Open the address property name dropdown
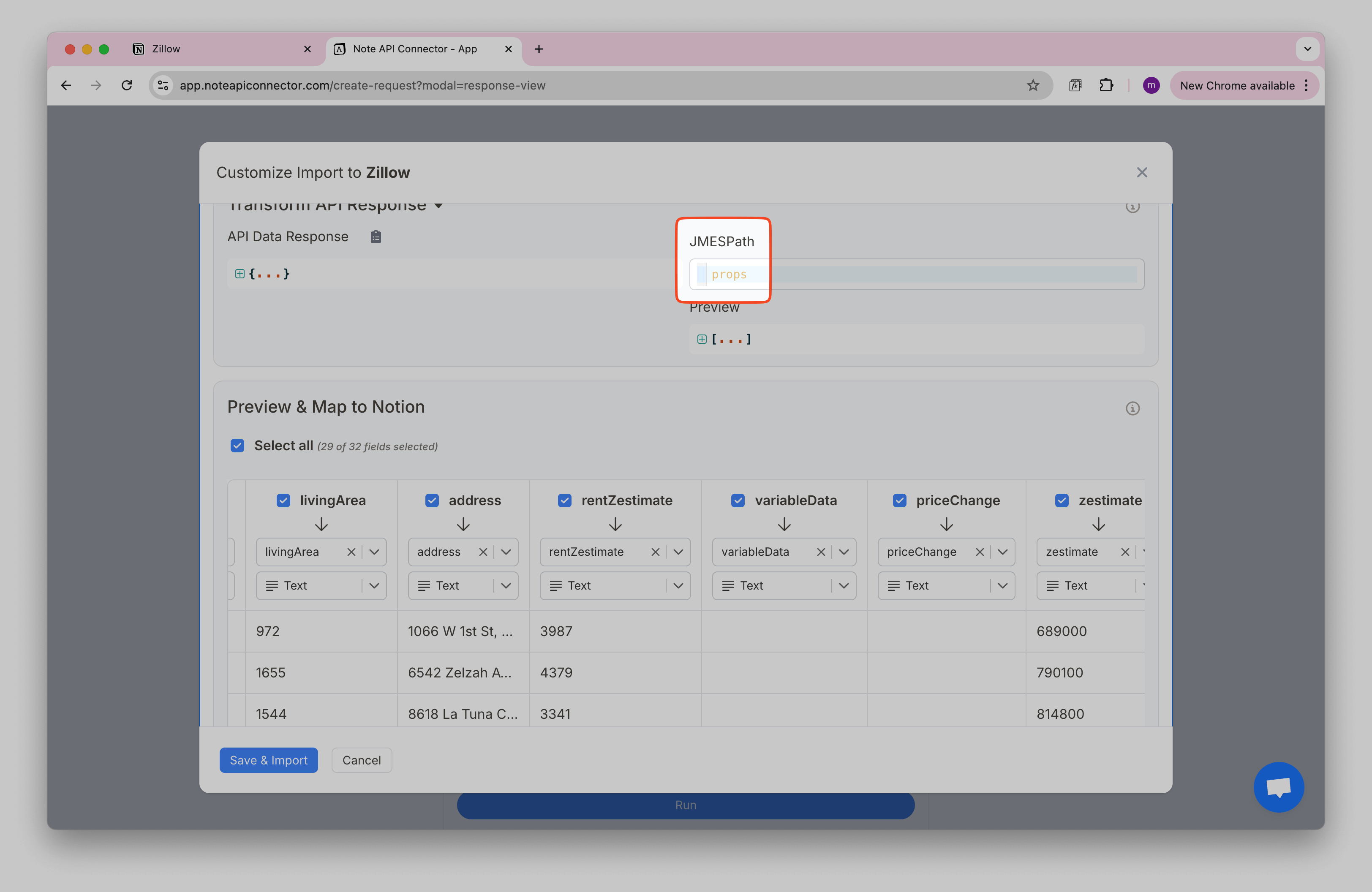The height and width of the screenshot is (892, 1372). point(506,552)
